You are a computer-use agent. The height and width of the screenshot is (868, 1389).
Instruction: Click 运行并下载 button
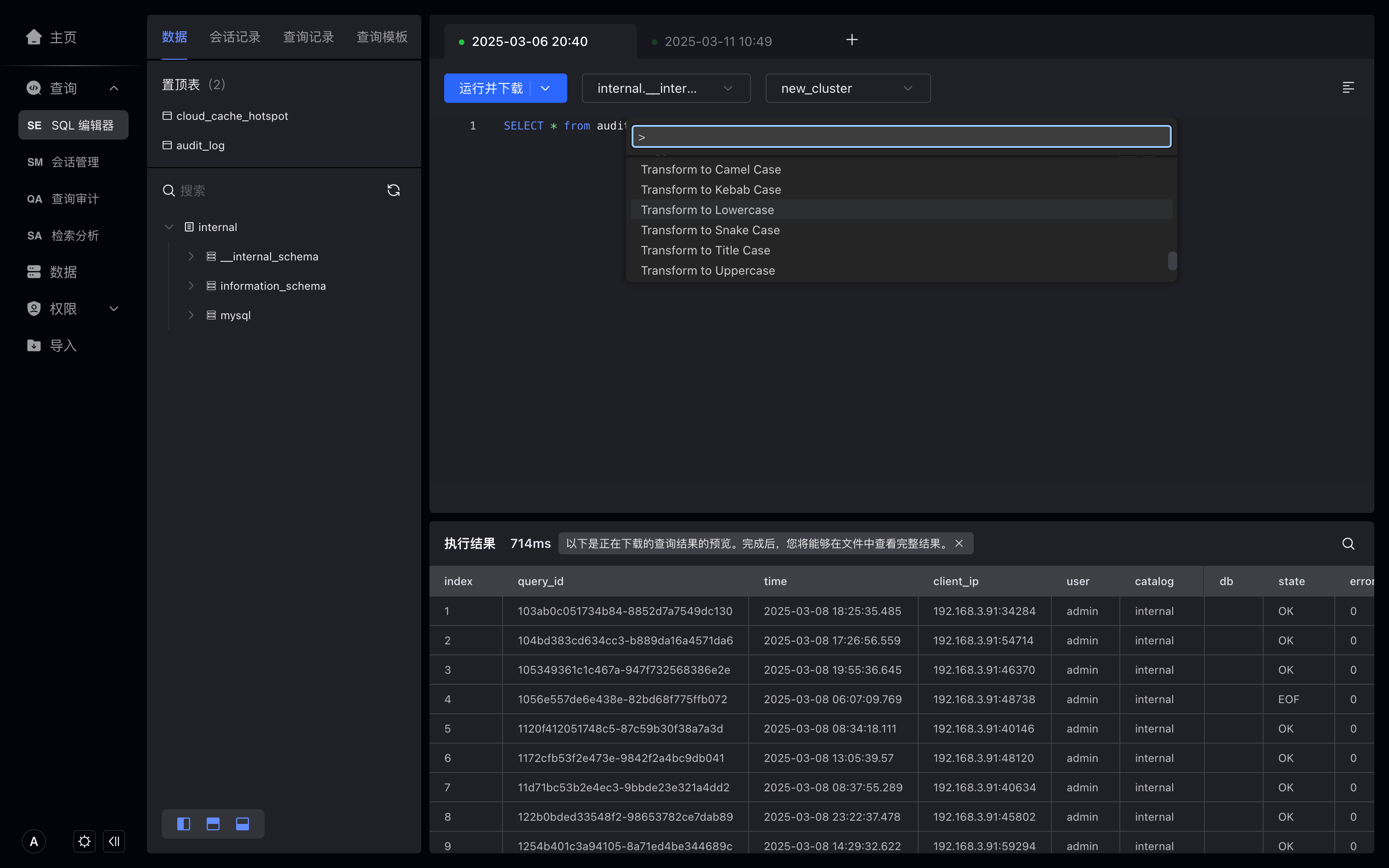click(491, 88)
